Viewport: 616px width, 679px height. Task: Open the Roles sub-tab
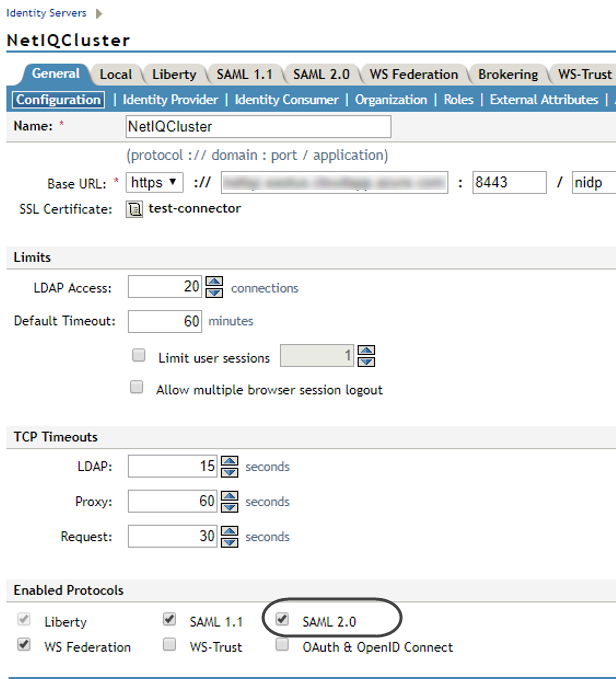[x=458, y=100]
